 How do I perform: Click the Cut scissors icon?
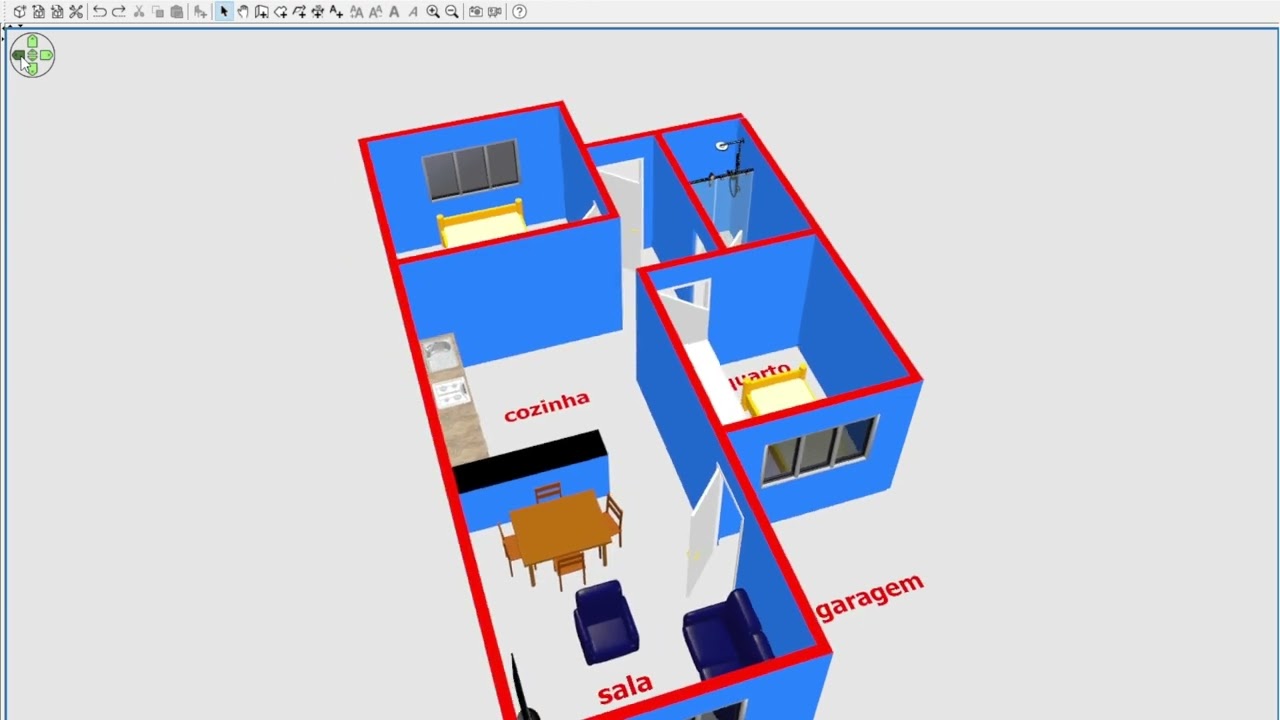tap(139, 12)
